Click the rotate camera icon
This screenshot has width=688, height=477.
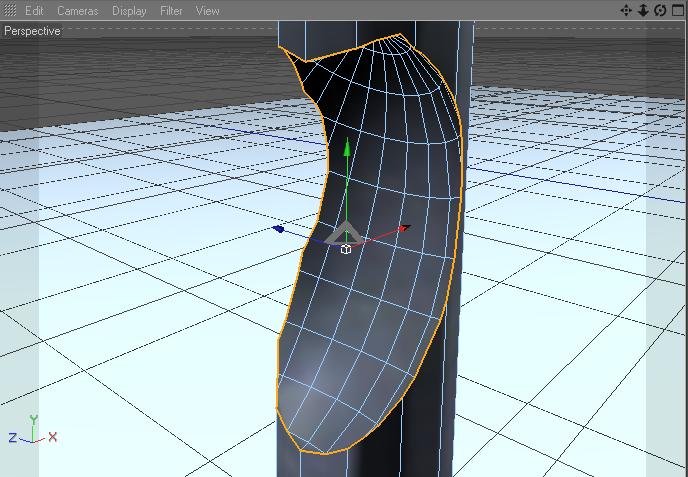click(660, 10)
